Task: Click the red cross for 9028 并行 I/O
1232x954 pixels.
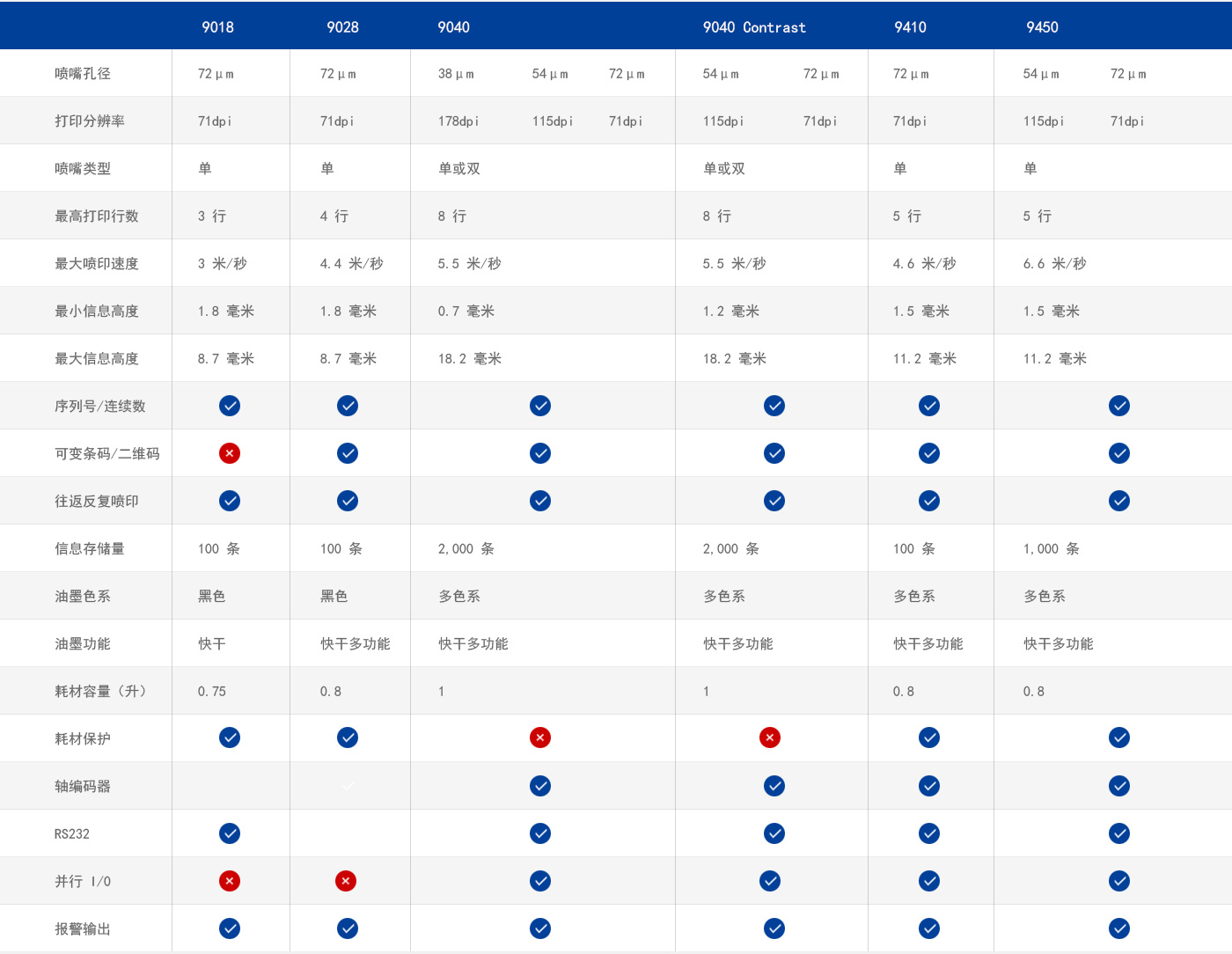Action: 346,881
